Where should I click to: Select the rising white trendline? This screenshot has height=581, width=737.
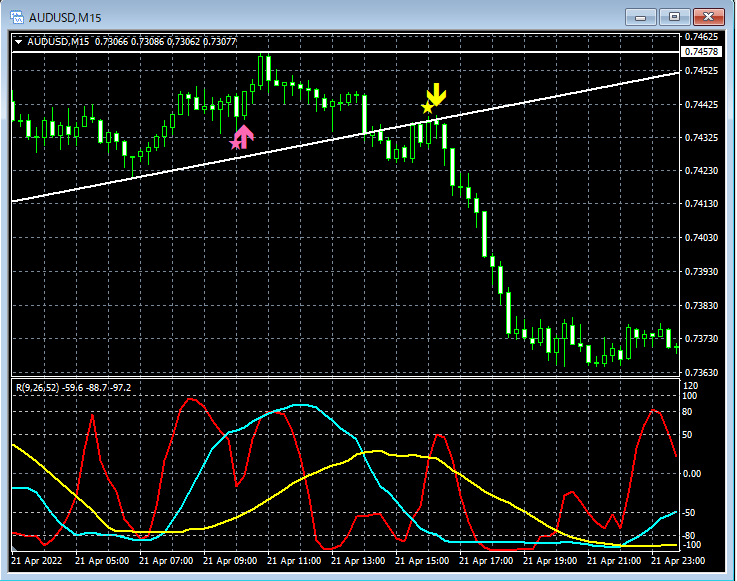(345, 137)
